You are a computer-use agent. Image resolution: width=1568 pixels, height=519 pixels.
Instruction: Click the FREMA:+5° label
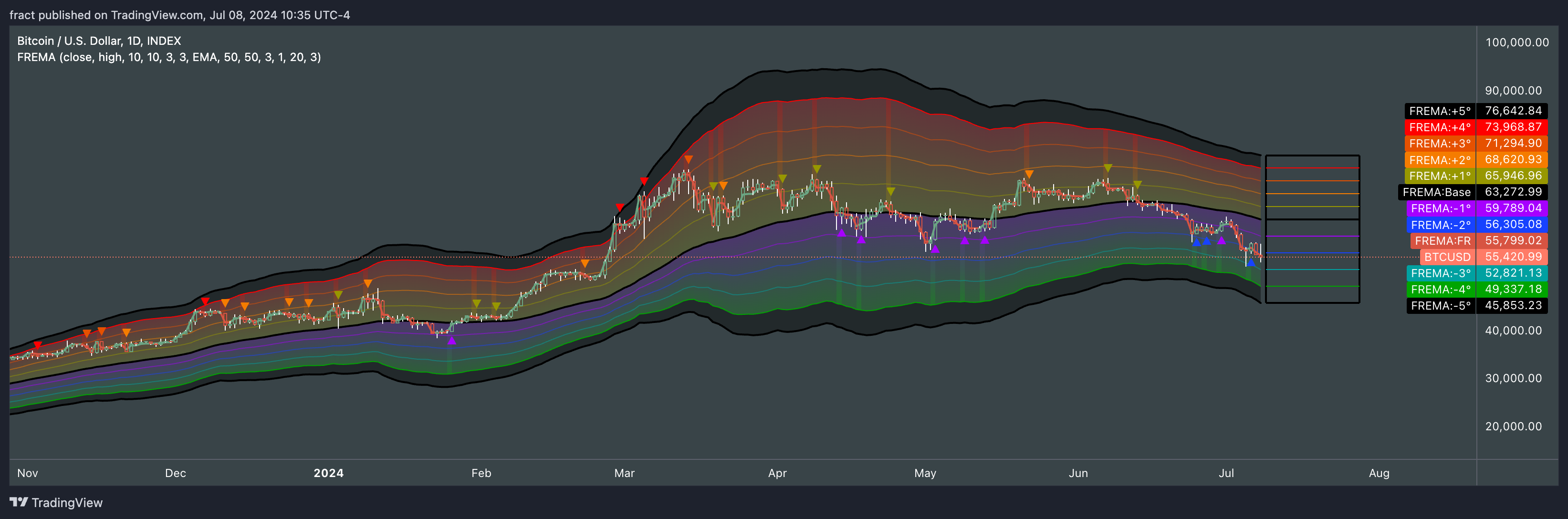1440,111
